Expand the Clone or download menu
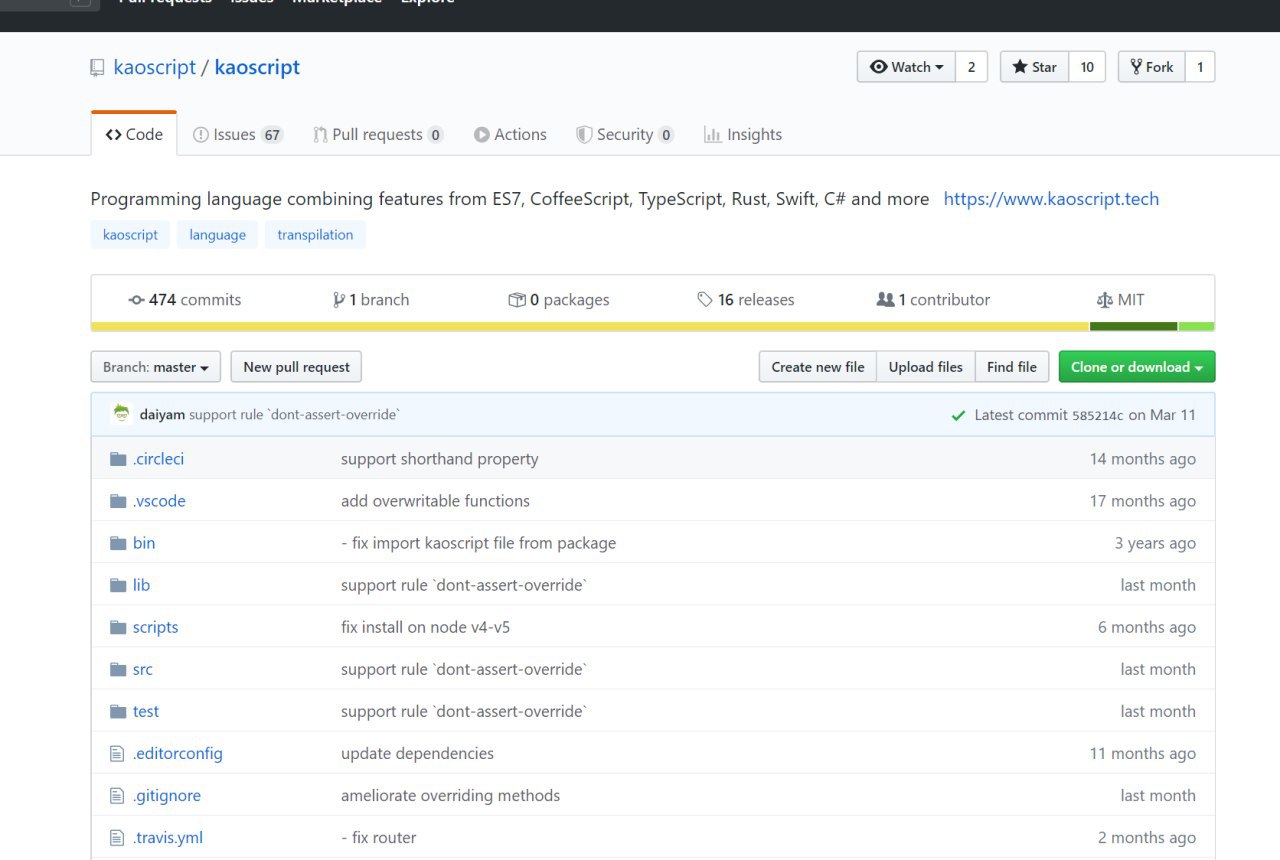This screenshot has width=1280, height=860. [1137, 367]
